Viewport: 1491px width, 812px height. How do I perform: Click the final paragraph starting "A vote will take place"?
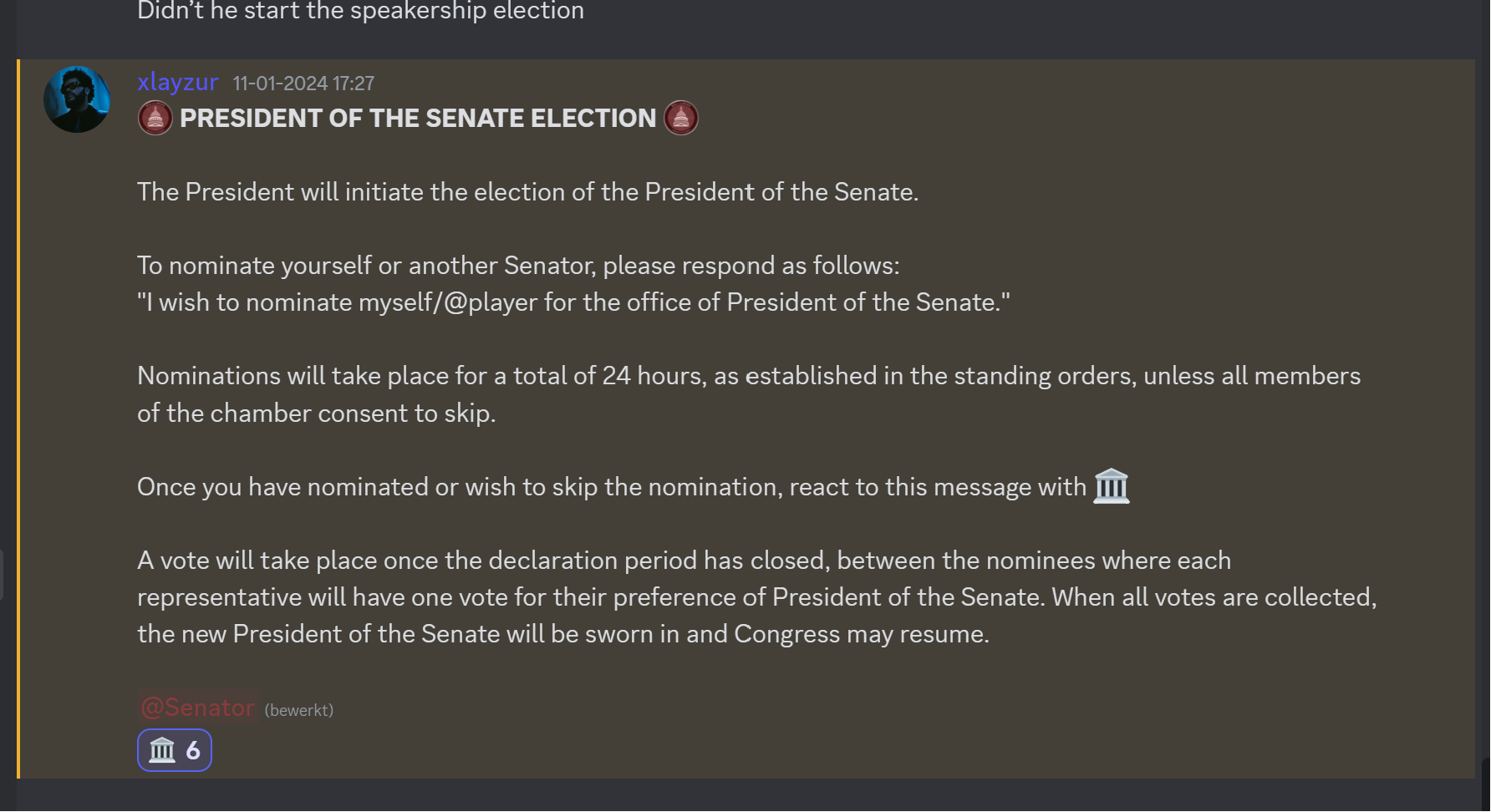point(757,597)
